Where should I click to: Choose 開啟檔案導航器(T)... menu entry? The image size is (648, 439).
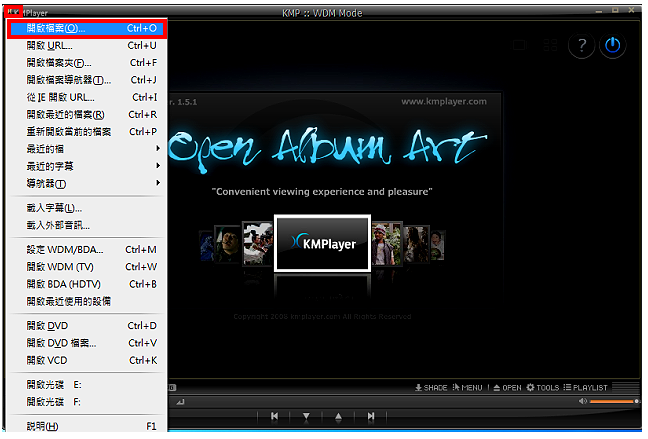87,80
